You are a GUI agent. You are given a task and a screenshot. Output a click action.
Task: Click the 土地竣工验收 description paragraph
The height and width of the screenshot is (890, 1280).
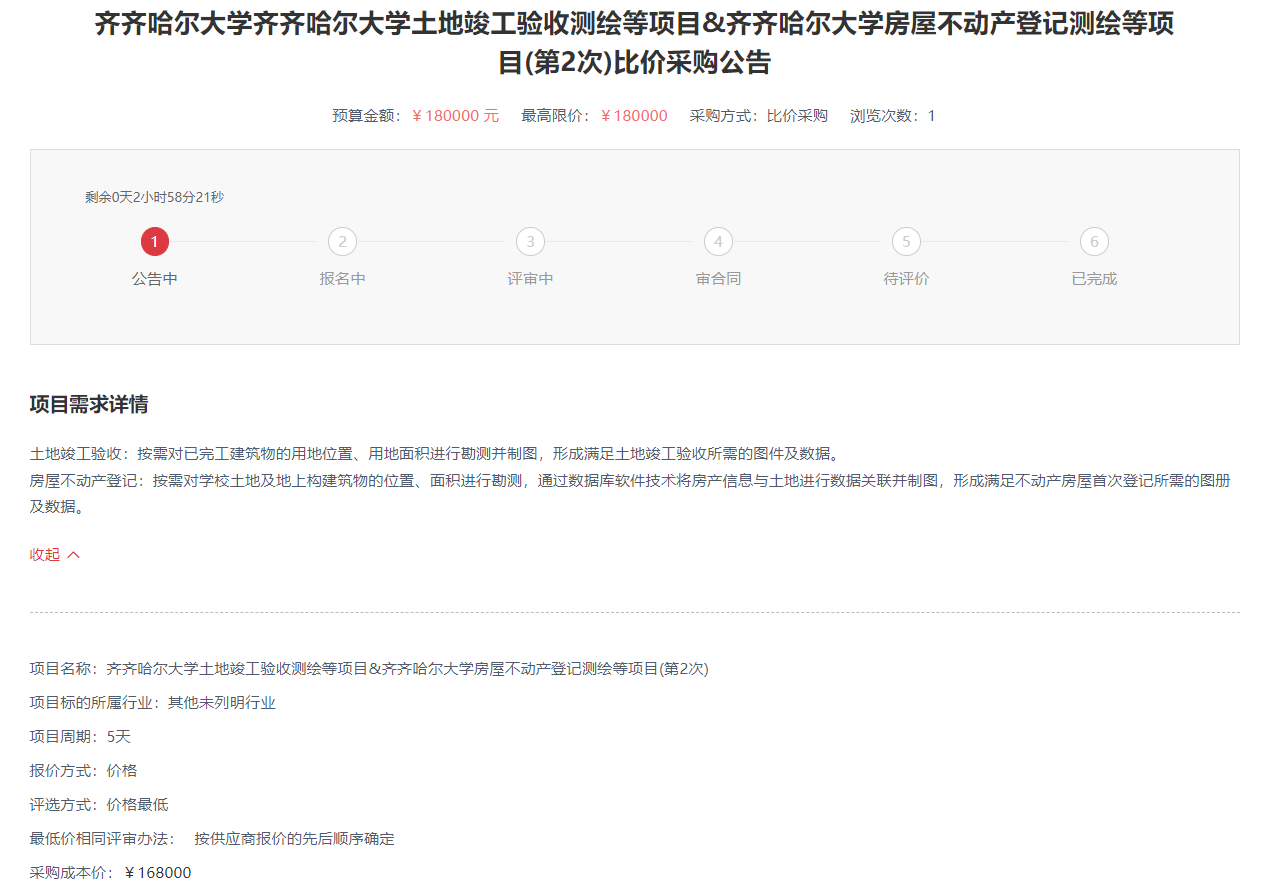point(434,453)
